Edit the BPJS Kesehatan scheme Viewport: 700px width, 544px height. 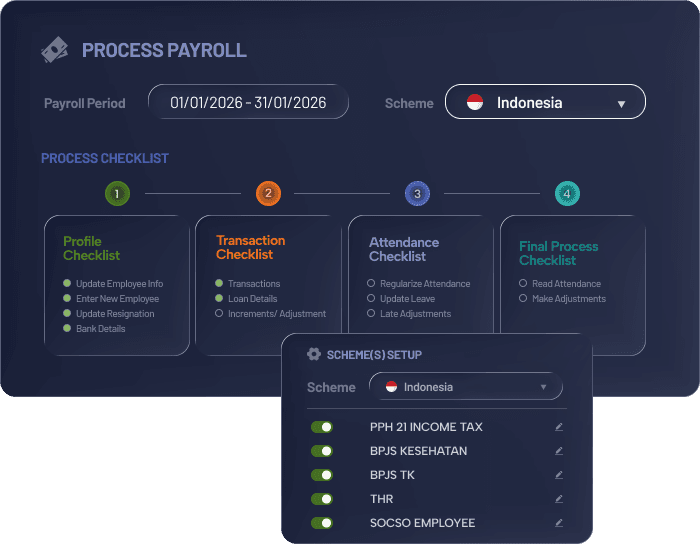click(558, 451)
